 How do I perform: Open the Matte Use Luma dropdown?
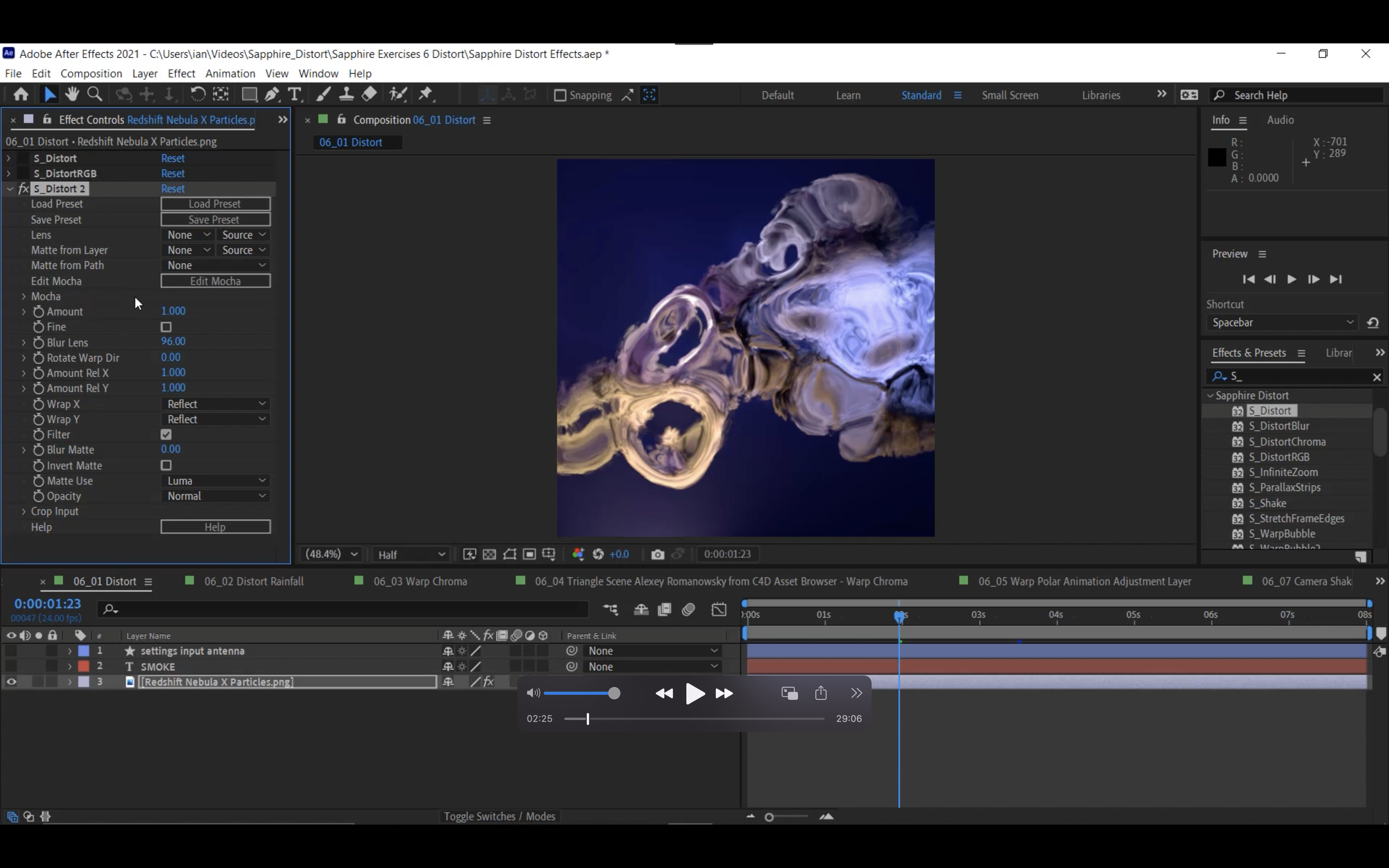[216, 481]
